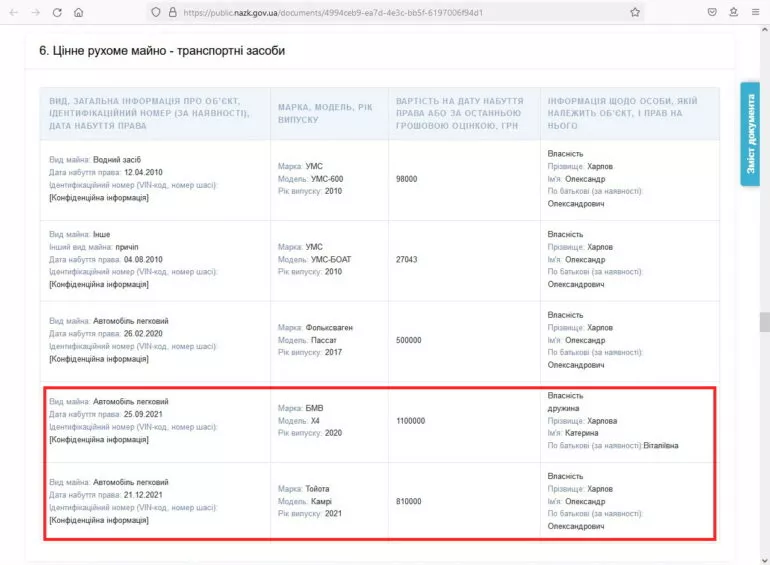
Task: Open the Pocket save icon
Action: click(712, 12)
